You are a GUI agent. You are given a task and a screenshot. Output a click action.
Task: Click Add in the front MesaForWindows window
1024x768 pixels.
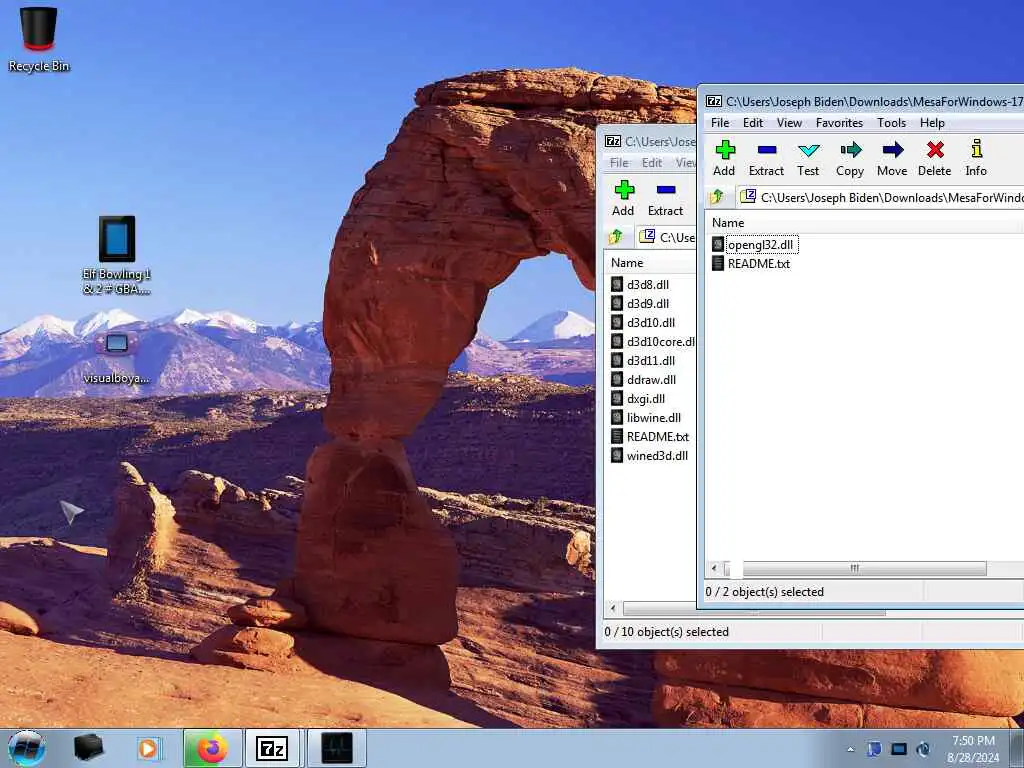click(x=724, y=158)
